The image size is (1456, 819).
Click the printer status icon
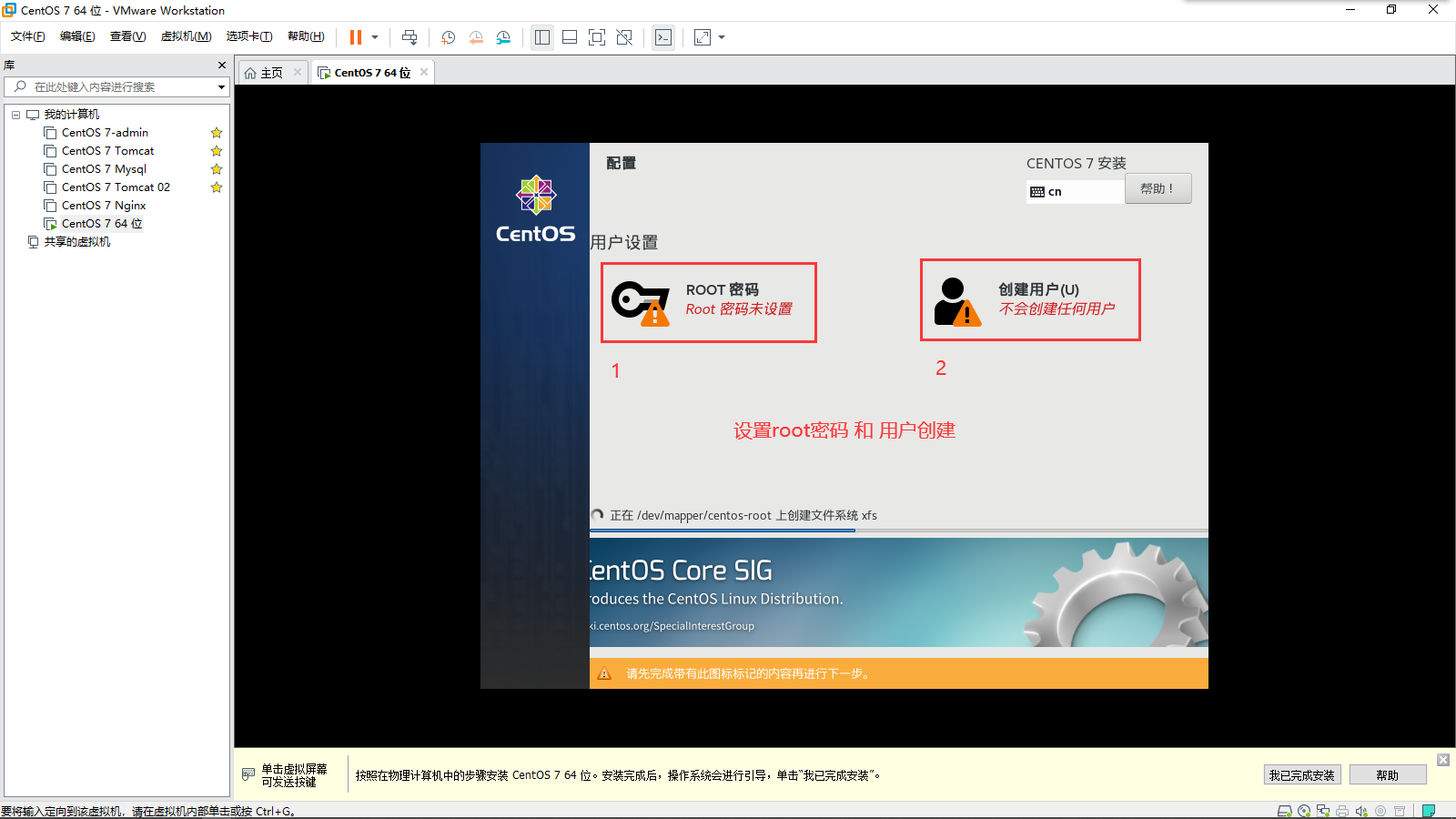1342,811
